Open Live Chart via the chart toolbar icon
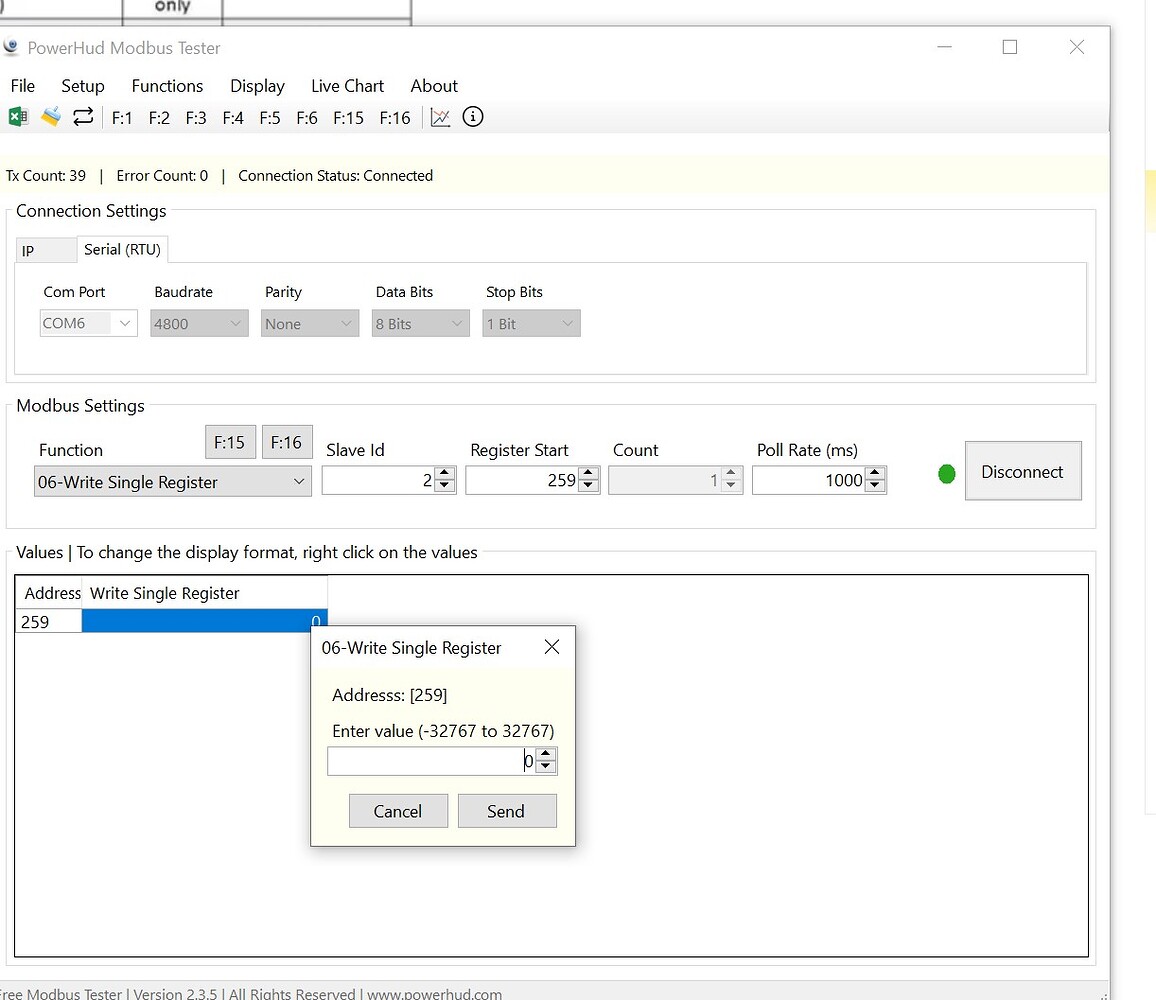1156x1000 pixels. tap(440, 117)
